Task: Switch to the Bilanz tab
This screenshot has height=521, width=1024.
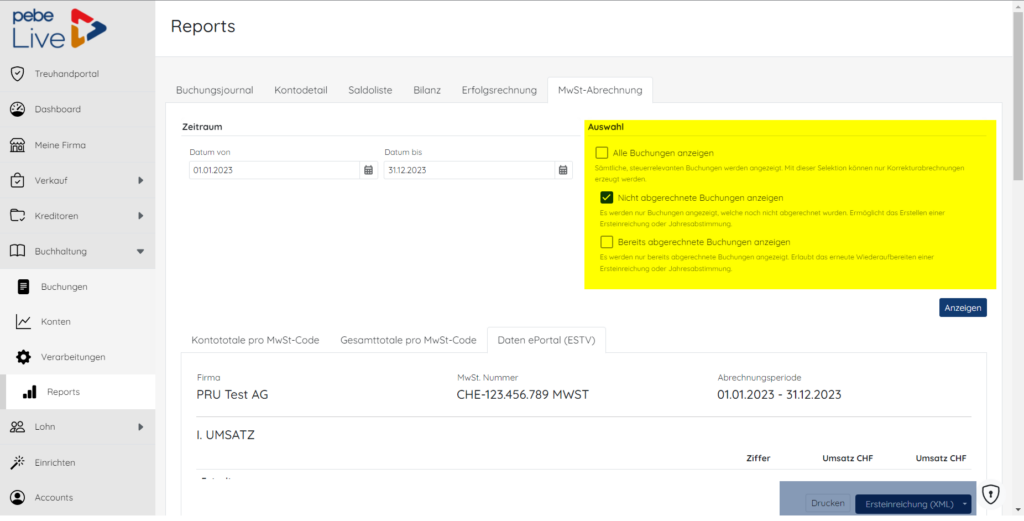Action: (x=427, y=90)
